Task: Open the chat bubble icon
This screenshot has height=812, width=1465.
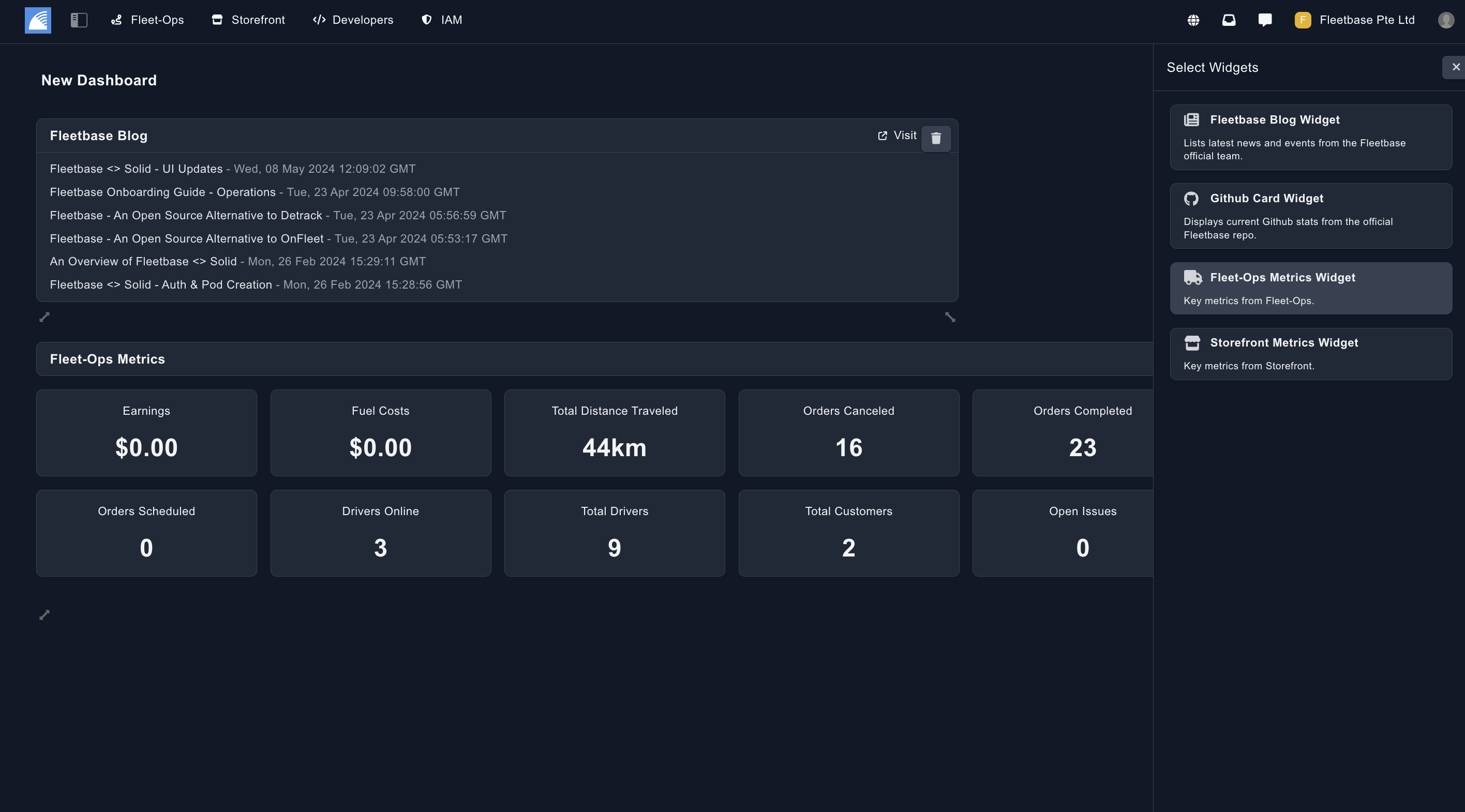Action: tap(1265, 21)
